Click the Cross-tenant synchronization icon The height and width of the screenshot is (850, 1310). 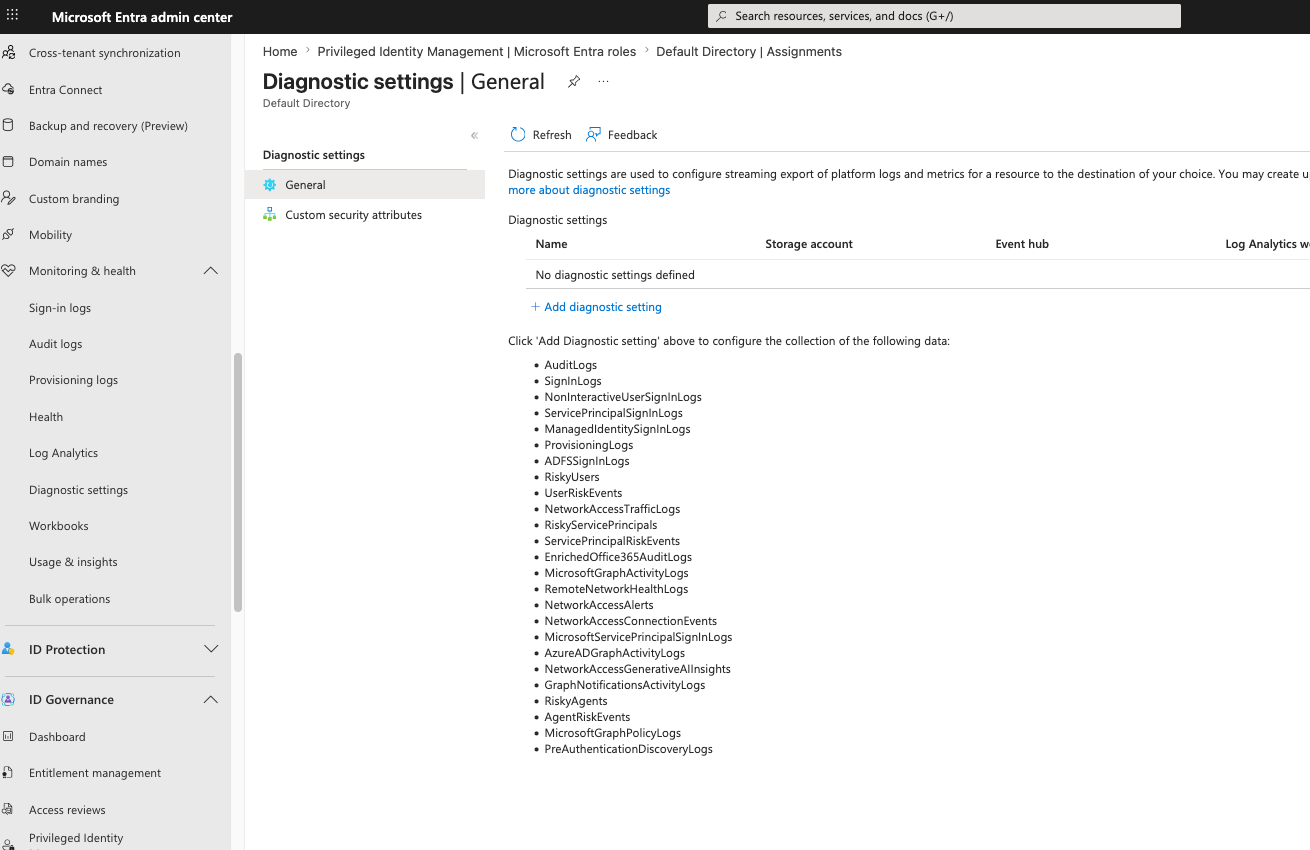8,53
